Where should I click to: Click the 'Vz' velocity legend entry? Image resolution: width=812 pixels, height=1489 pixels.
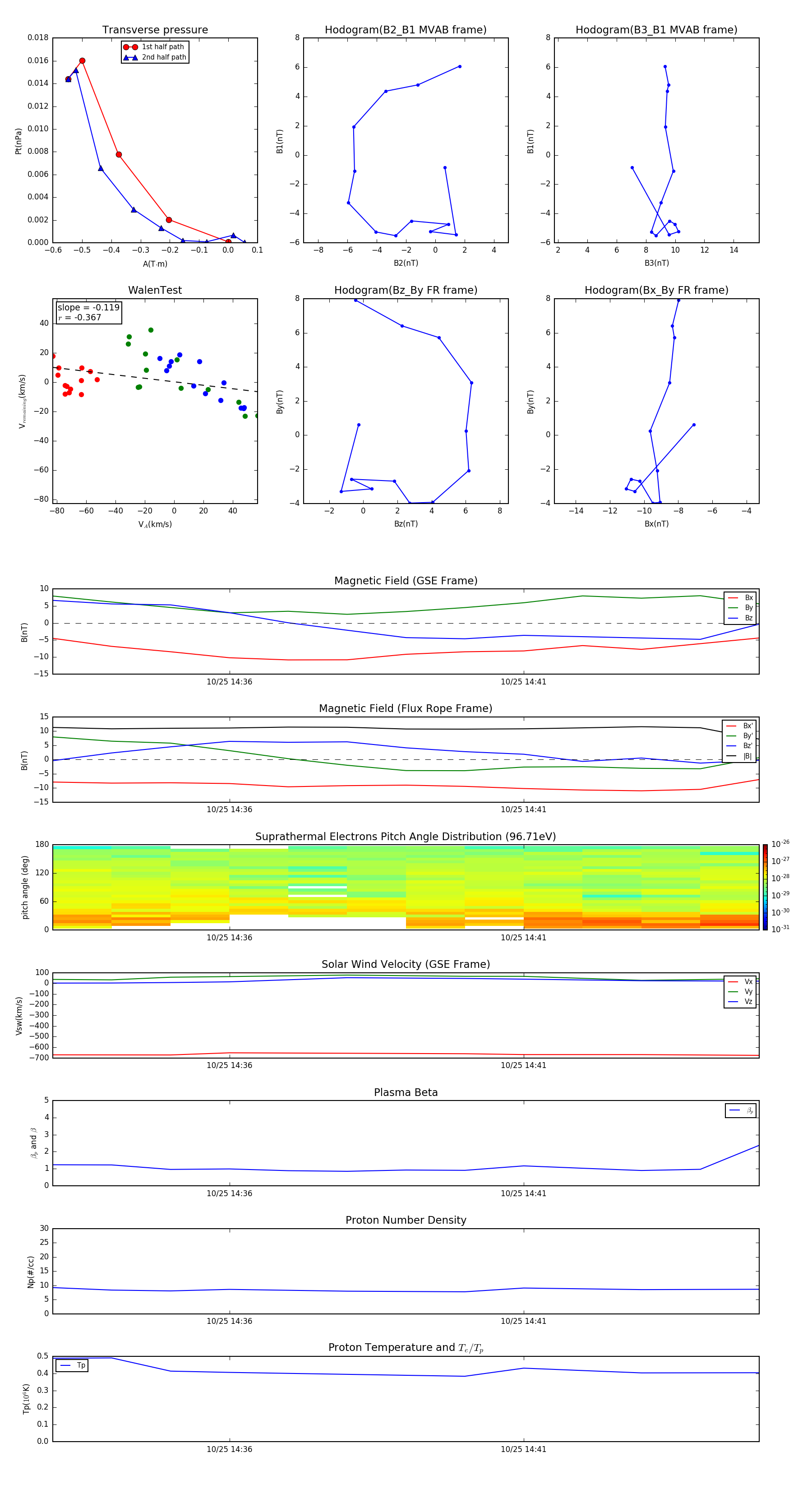tap(740, 1002)
